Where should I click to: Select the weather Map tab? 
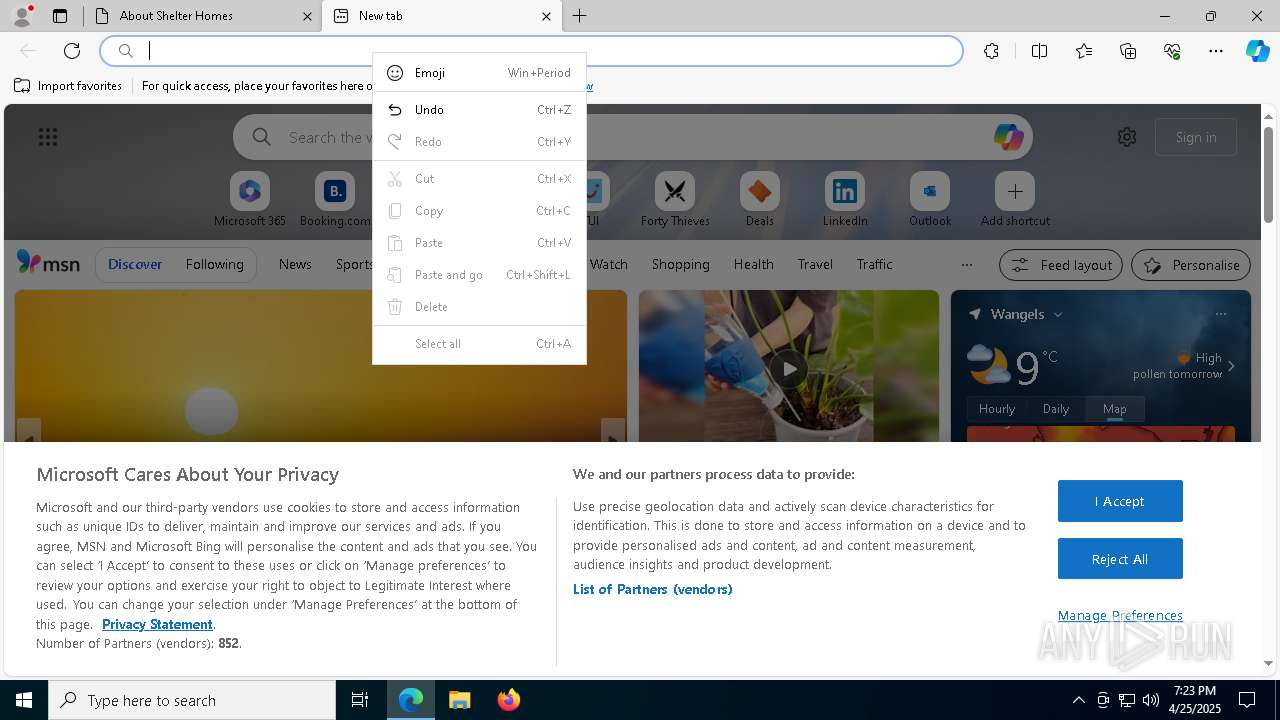pyautogui.click(x=1114, y=409)
